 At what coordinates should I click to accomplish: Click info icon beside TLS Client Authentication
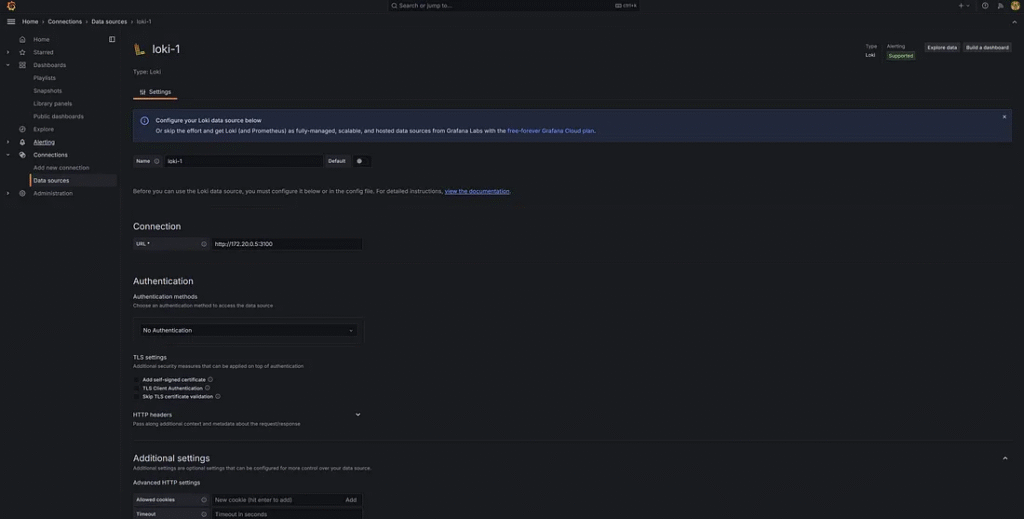(x=208, y=388)
